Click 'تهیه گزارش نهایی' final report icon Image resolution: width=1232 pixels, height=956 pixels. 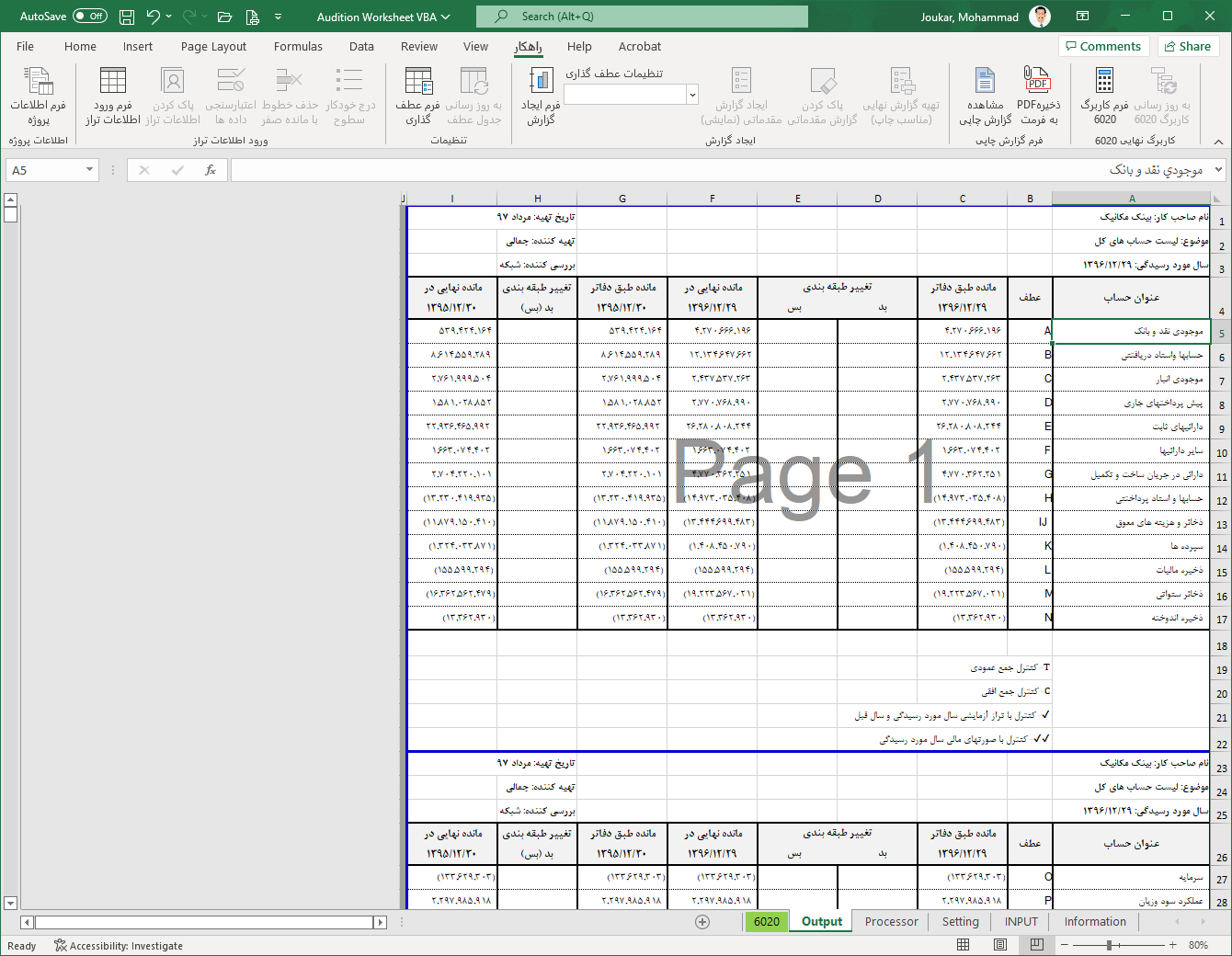pyautogui.click(x=902, y=96)
